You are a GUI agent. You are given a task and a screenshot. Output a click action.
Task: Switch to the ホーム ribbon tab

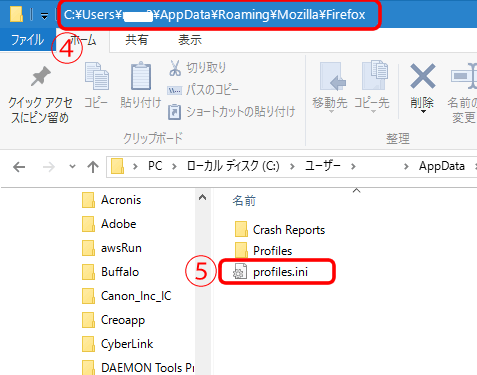83,40
